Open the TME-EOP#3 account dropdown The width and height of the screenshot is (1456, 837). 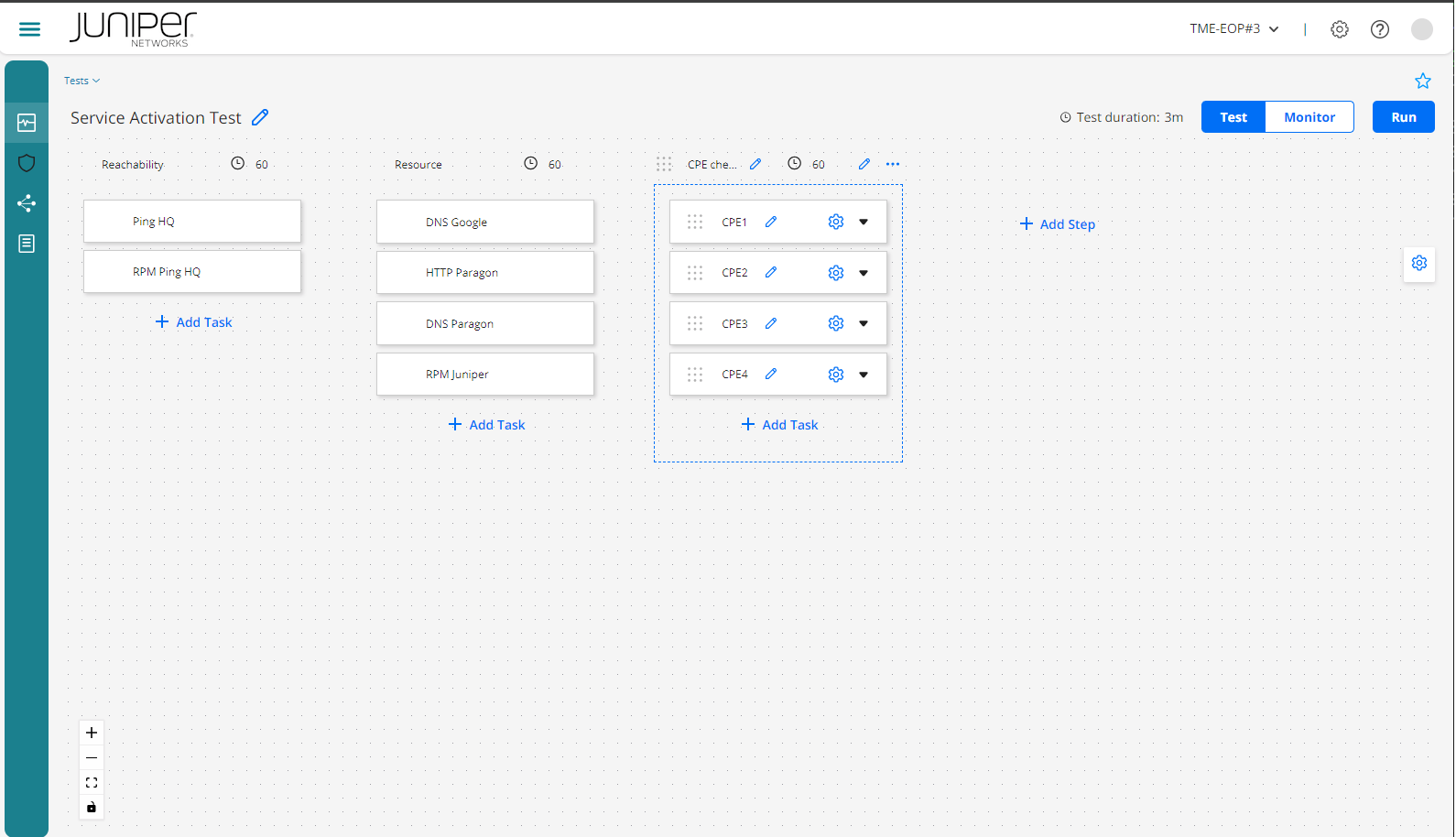[x=1233, y=29]
